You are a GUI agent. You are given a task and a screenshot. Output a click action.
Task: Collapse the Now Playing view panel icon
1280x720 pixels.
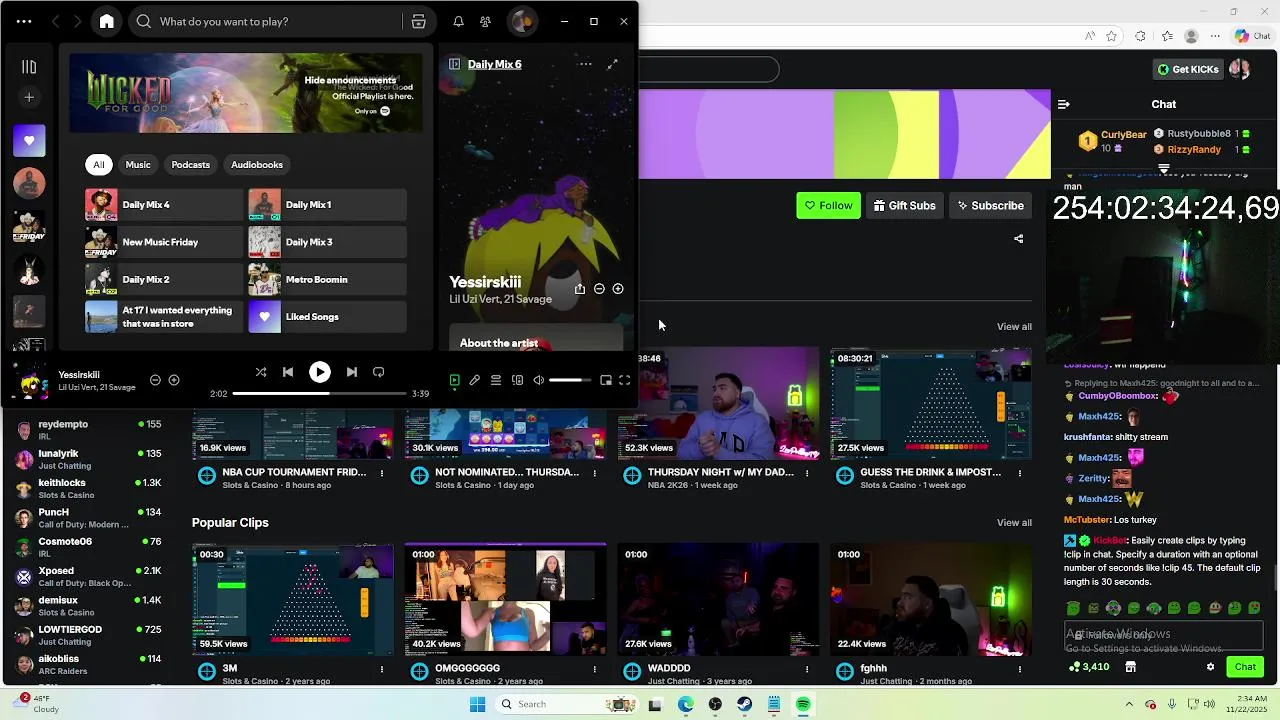pyautogui.click(x=454, y=64)
